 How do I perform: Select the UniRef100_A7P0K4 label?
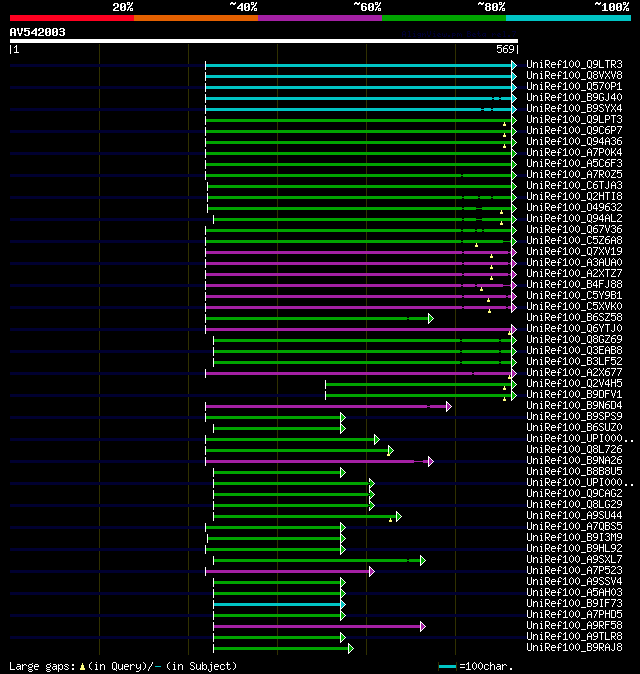(x=574, y=153)
